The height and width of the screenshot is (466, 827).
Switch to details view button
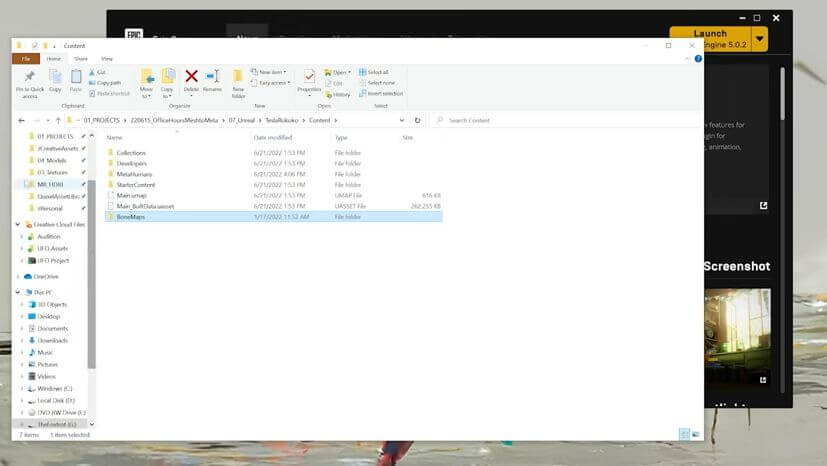[685, 434]
